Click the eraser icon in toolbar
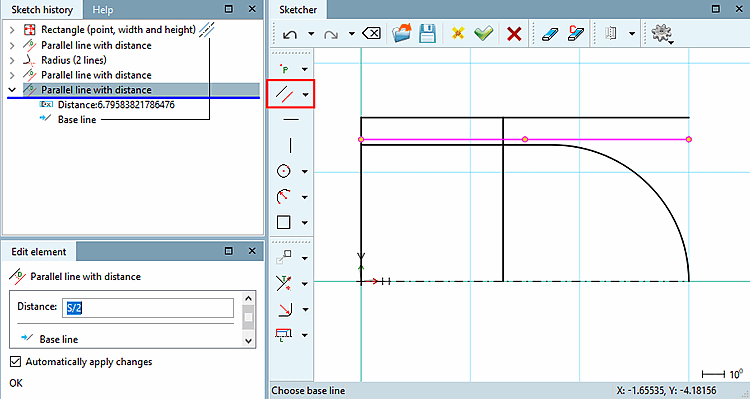The image size is (750, 399). tap(550, 34)
